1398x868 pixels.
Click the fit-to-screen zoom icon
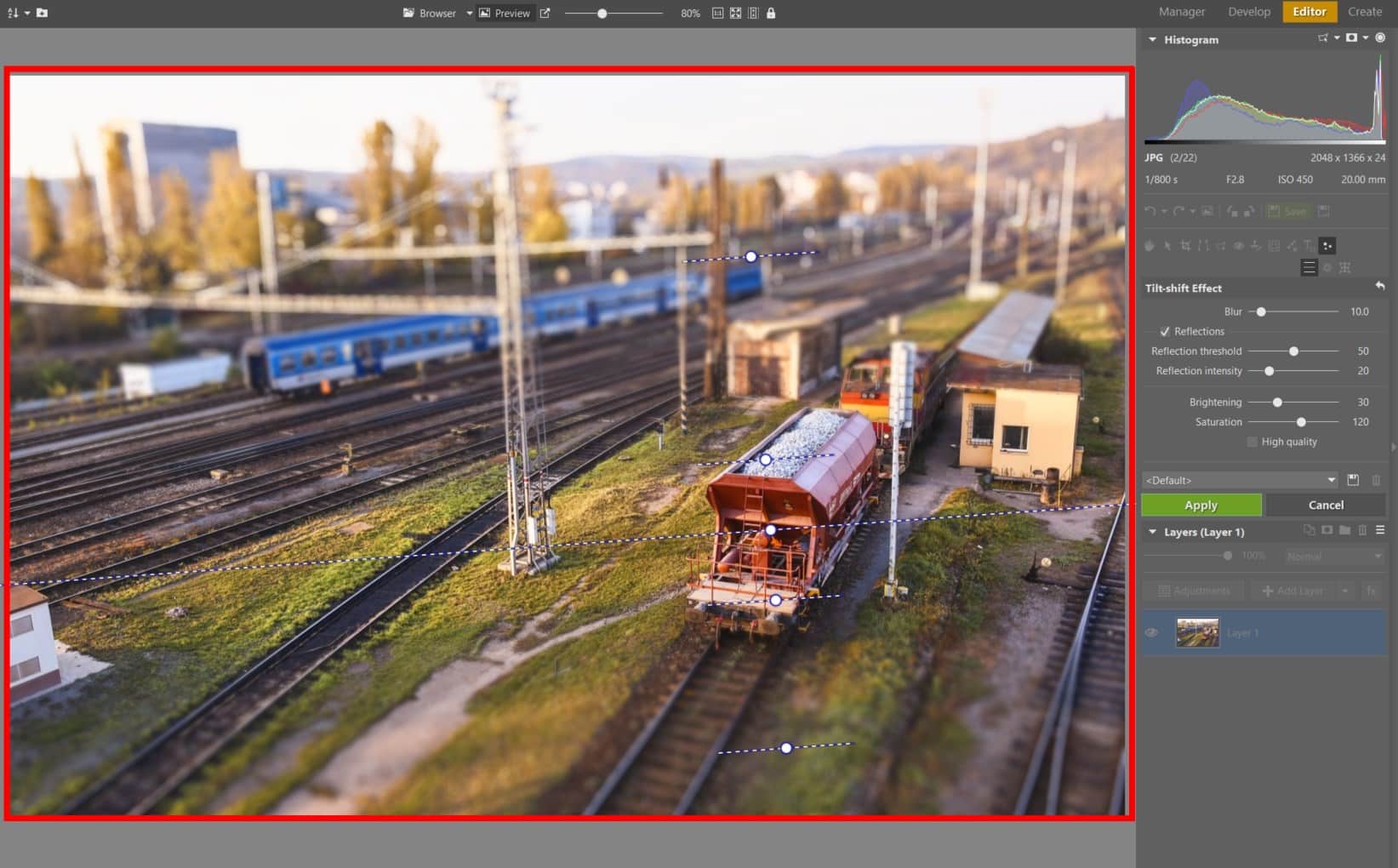tap(735, 13)
